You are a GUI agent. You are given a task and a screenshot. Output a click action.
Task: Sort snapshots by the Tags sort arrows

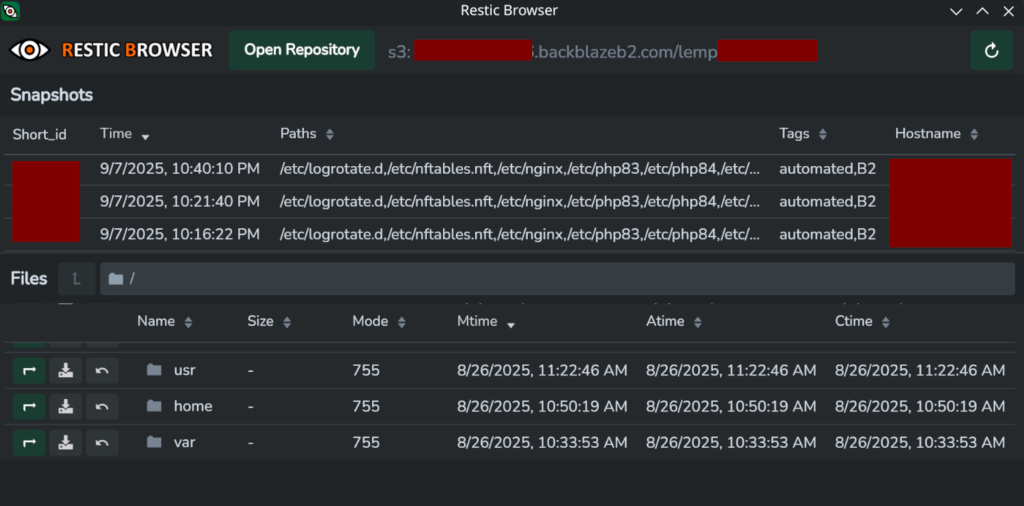823,134
